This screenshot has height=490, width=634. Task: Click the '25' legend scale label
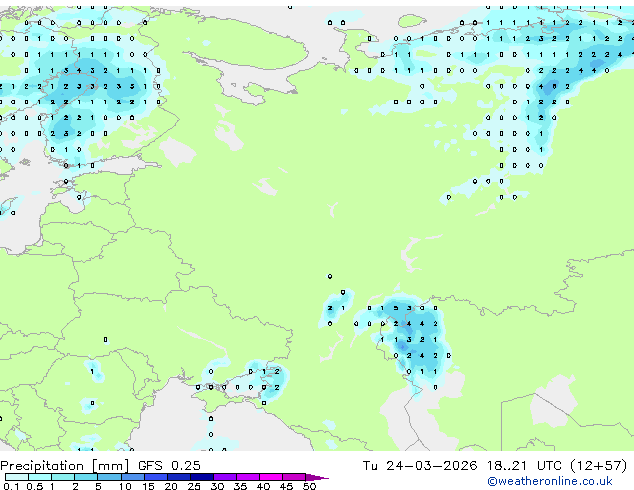coord(194,486)
